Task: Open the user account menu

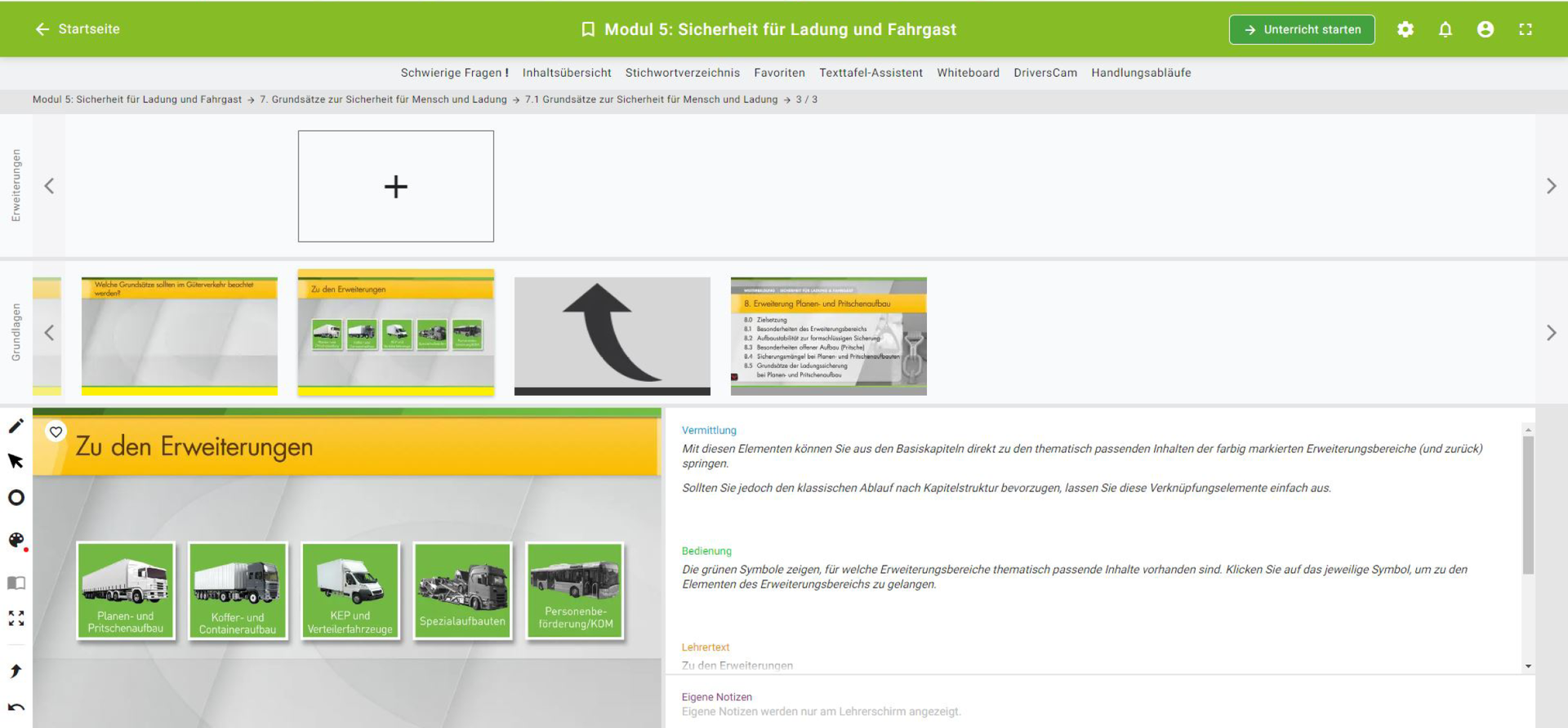Action: (x=1485, y=29)
